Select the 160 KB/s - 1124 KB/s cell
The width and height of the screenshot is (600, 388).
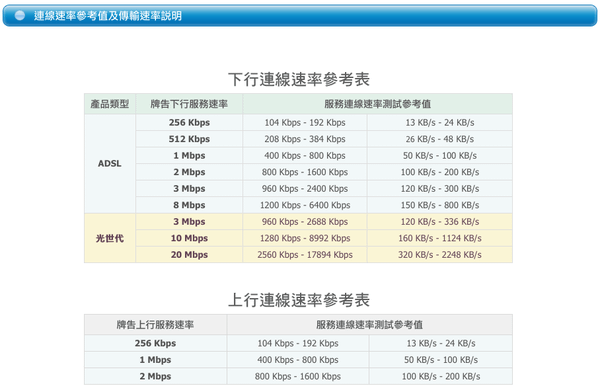(x=440, y=238)
